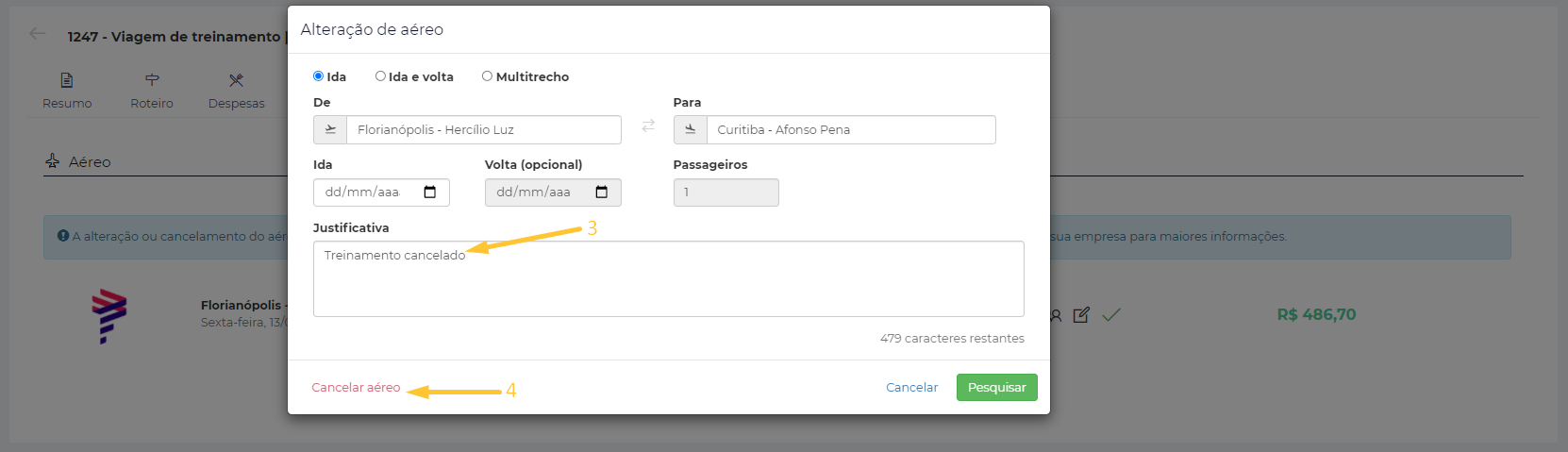This screenshot has height=452, width=1568.
Task: Open the Resumo tab
Action: [x=67, y=91]
